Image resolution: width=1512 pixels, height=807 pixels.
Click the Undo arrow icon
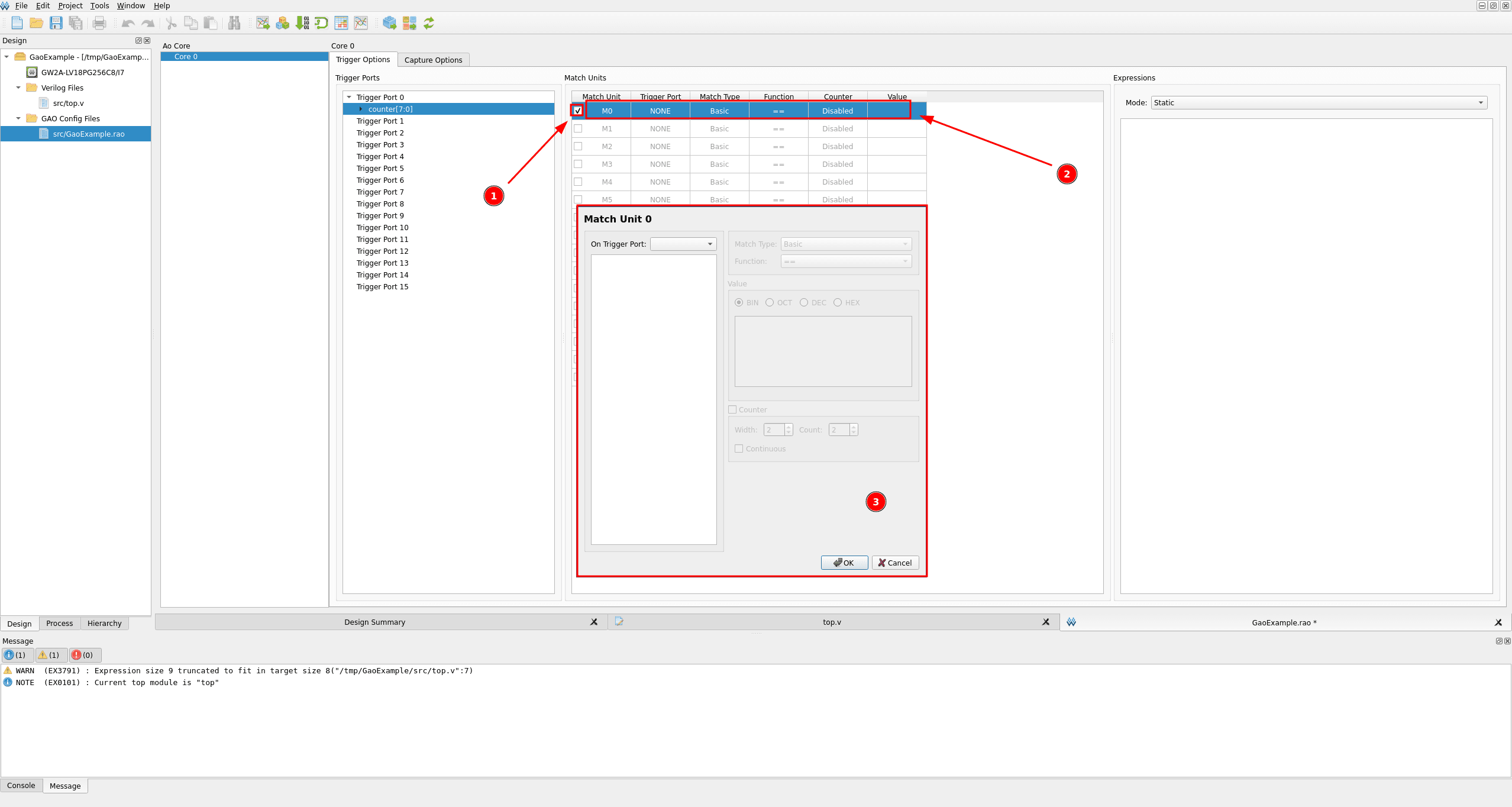click(128, 23)
